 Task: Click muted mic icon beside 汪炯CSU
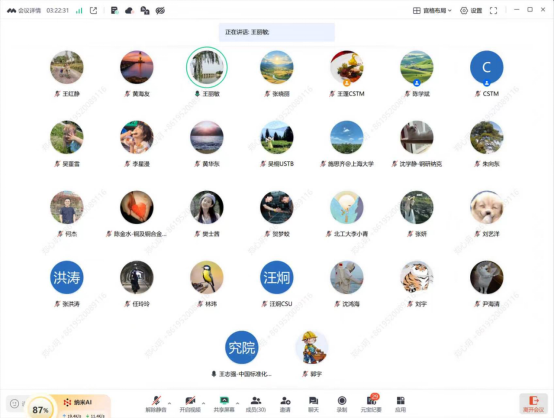264,304
